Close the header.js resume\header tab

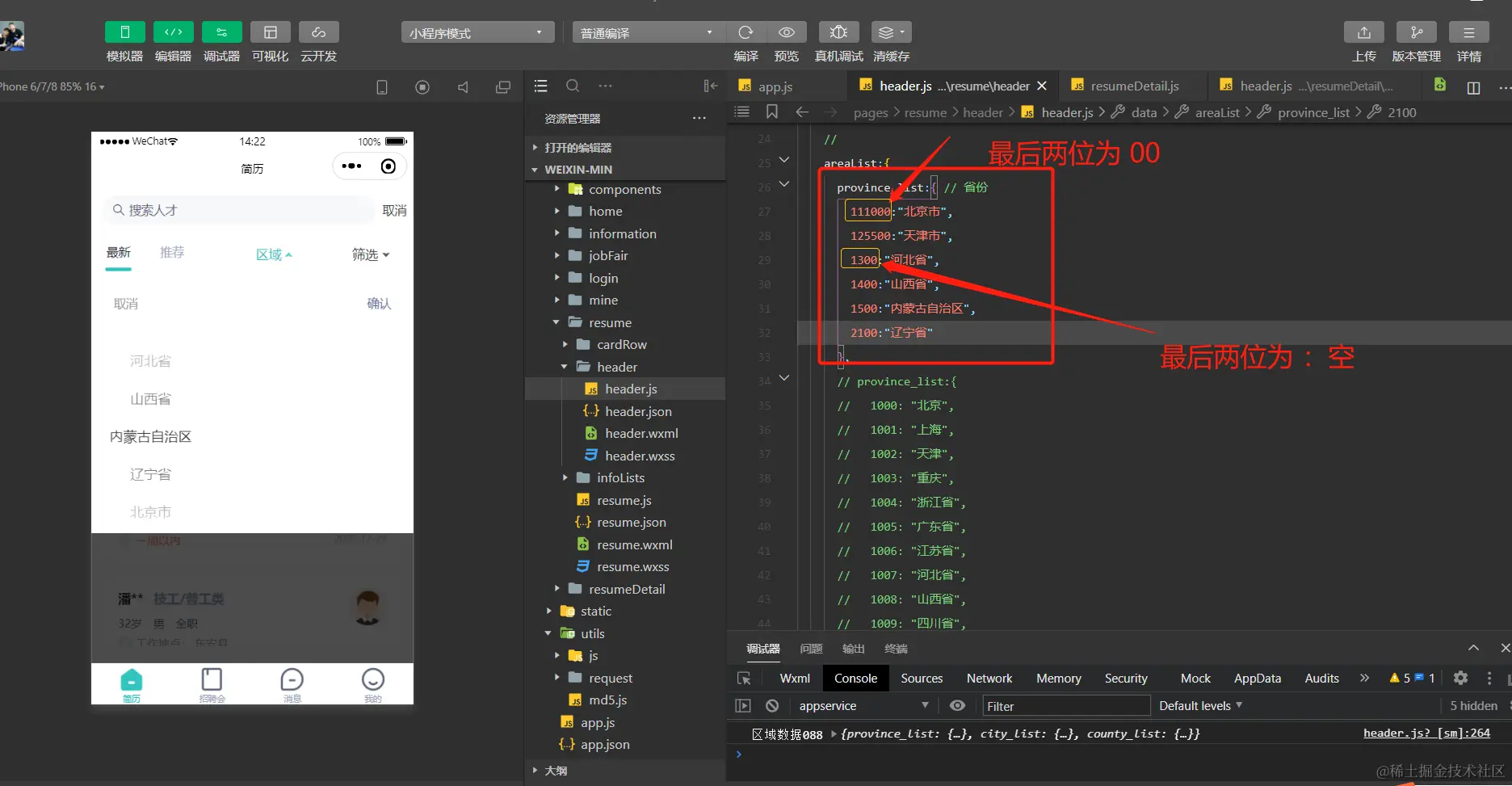coord(1042,86)
